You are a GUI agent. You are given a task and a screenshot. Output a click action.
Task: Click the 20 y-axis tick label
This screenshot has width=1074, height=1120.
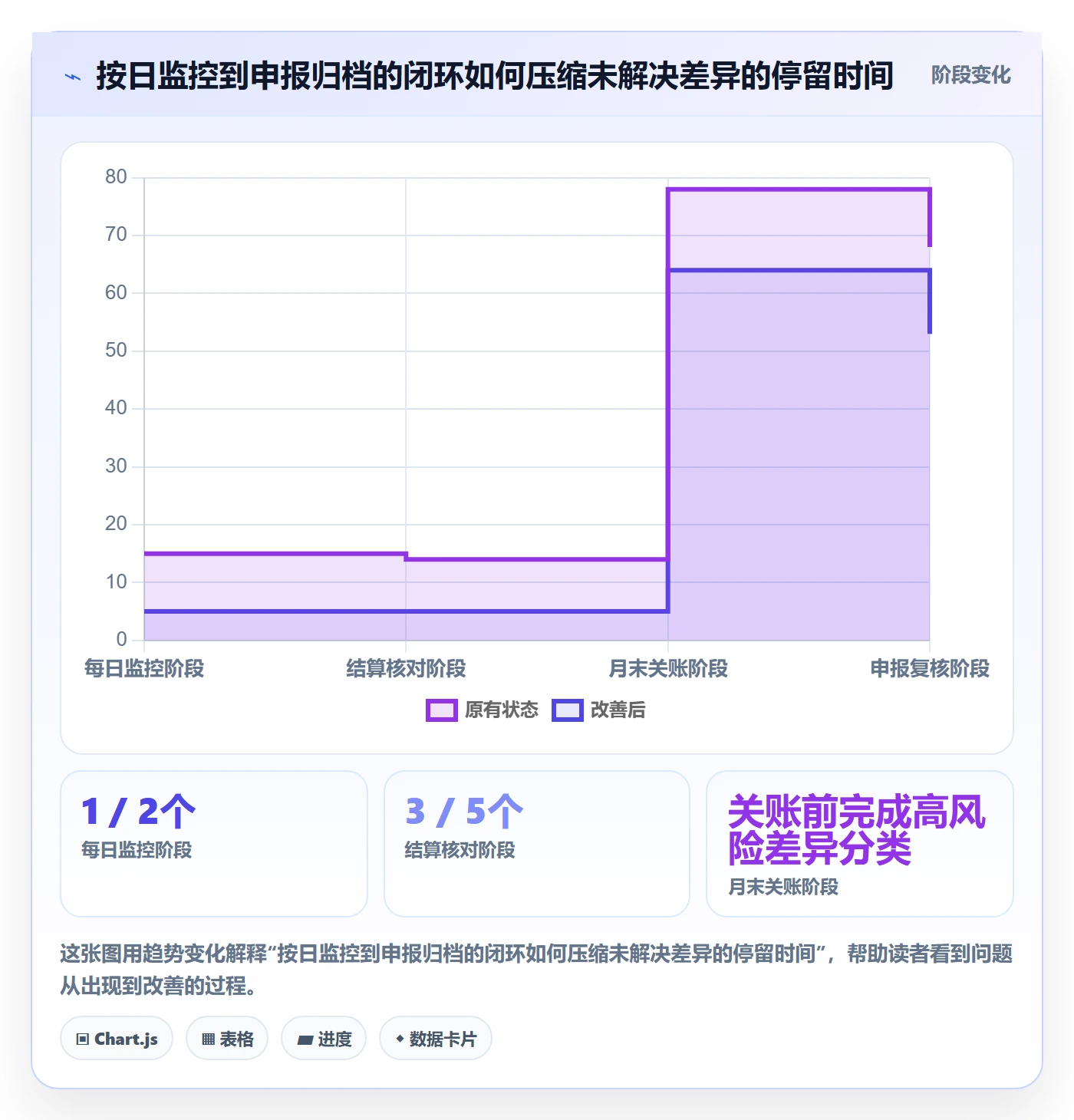(x=116, y=524)
